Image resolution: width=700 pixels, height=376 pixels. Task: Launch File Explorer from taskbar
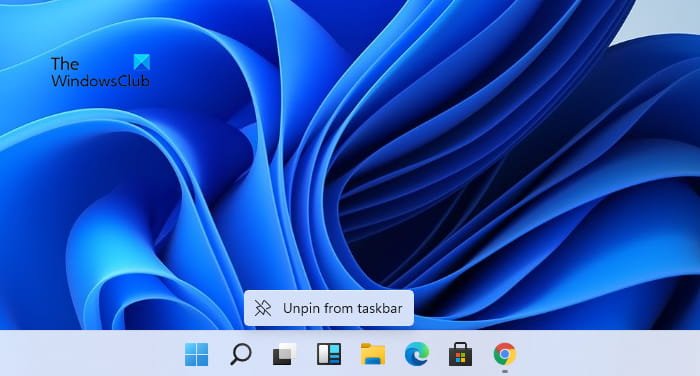(373, 354)
